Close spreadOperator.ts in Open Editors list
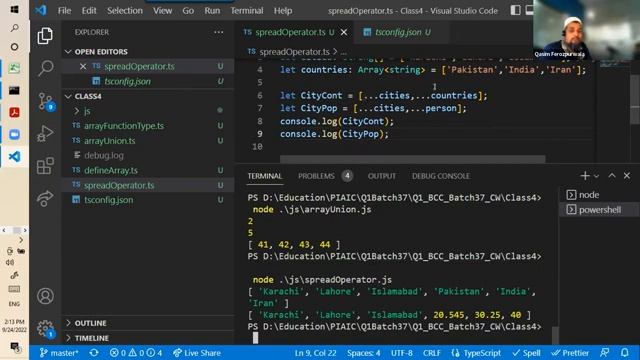 click(83, 66)
